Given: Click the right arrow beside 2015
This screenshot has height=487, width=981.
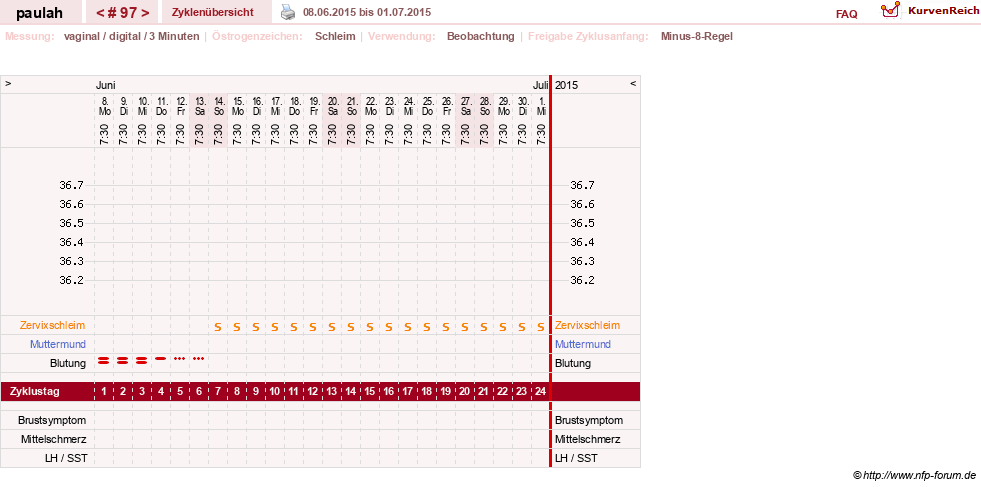Looking at the screenshot, I should tap(633, 83).
